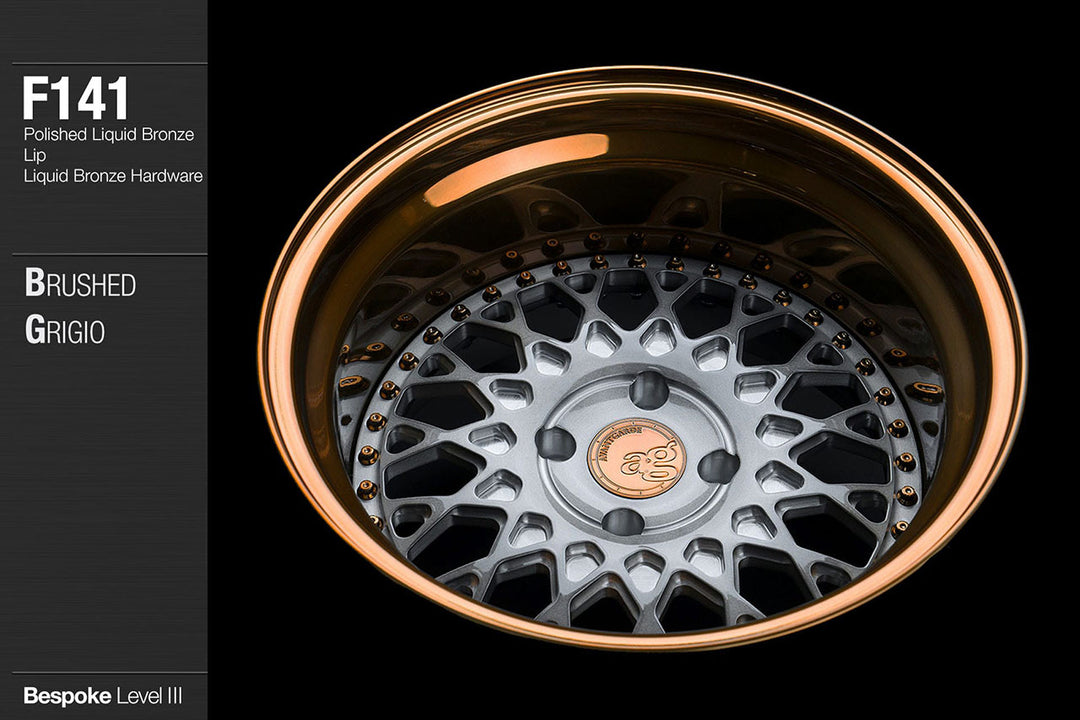1080x720 pixels.
Task: Select the F141 model title
Action: (76, 98)
